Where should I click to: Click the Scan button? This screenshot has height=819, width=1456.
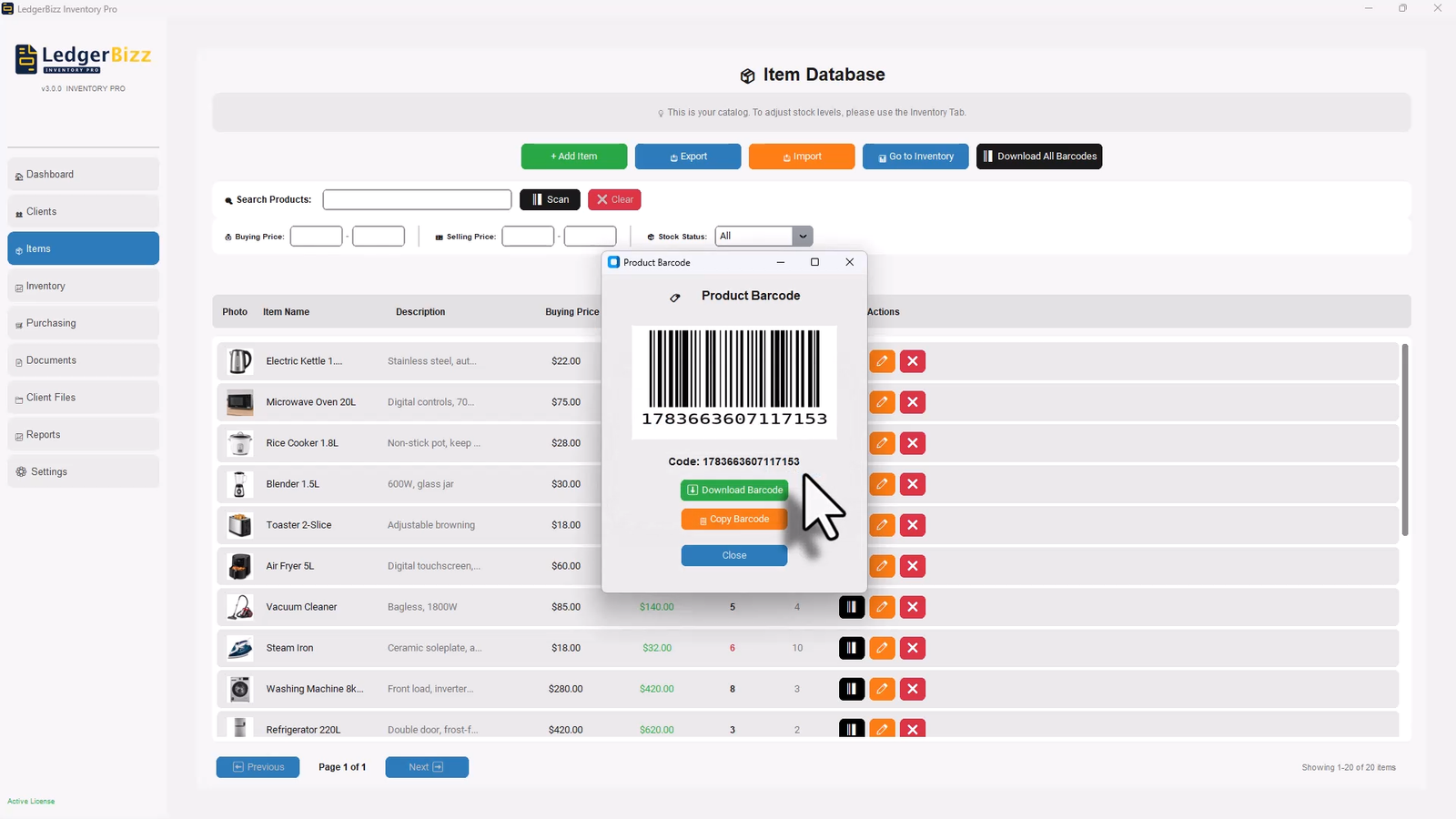550,199
